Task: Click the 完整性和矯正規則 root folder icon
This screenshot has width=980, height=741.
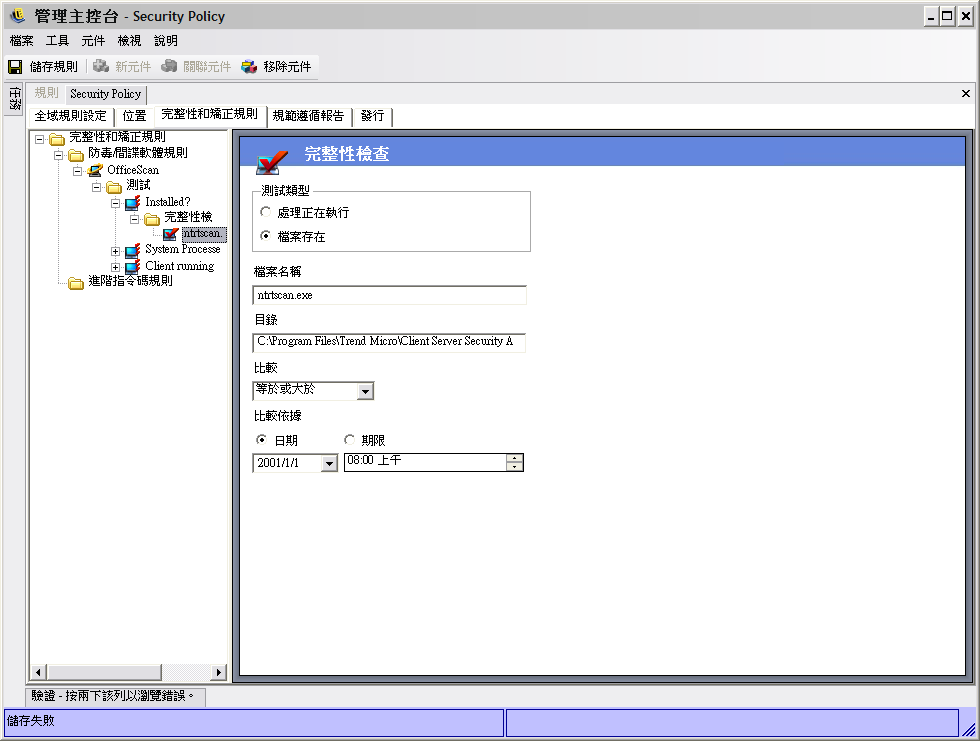Action: pyautogui.click(x=57, y=139)
